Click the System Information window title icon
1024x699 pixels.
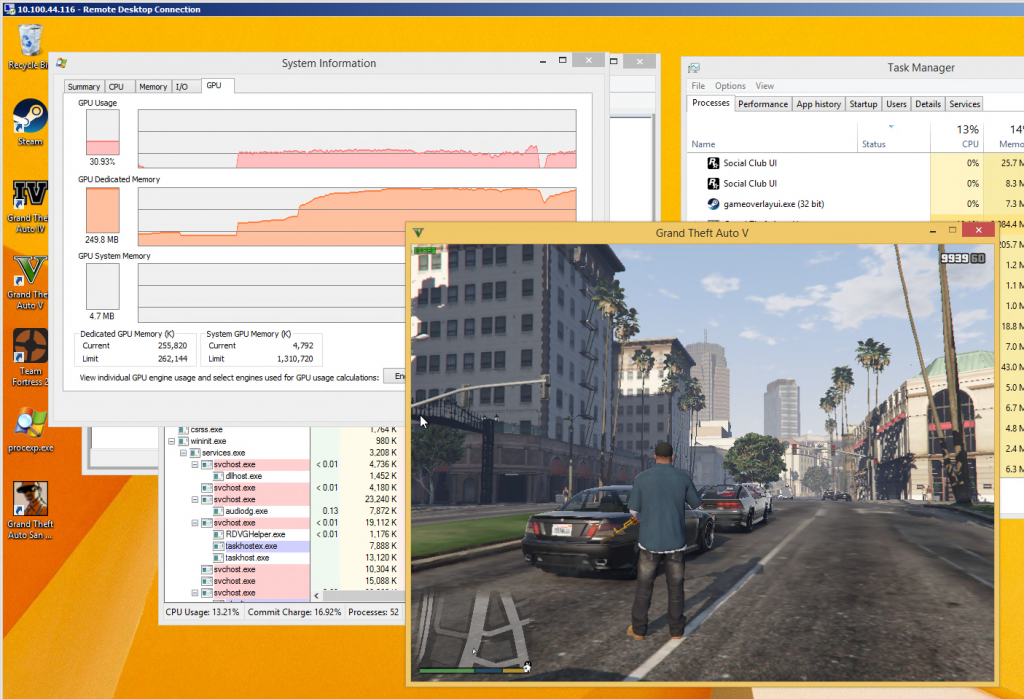(62, 63)
